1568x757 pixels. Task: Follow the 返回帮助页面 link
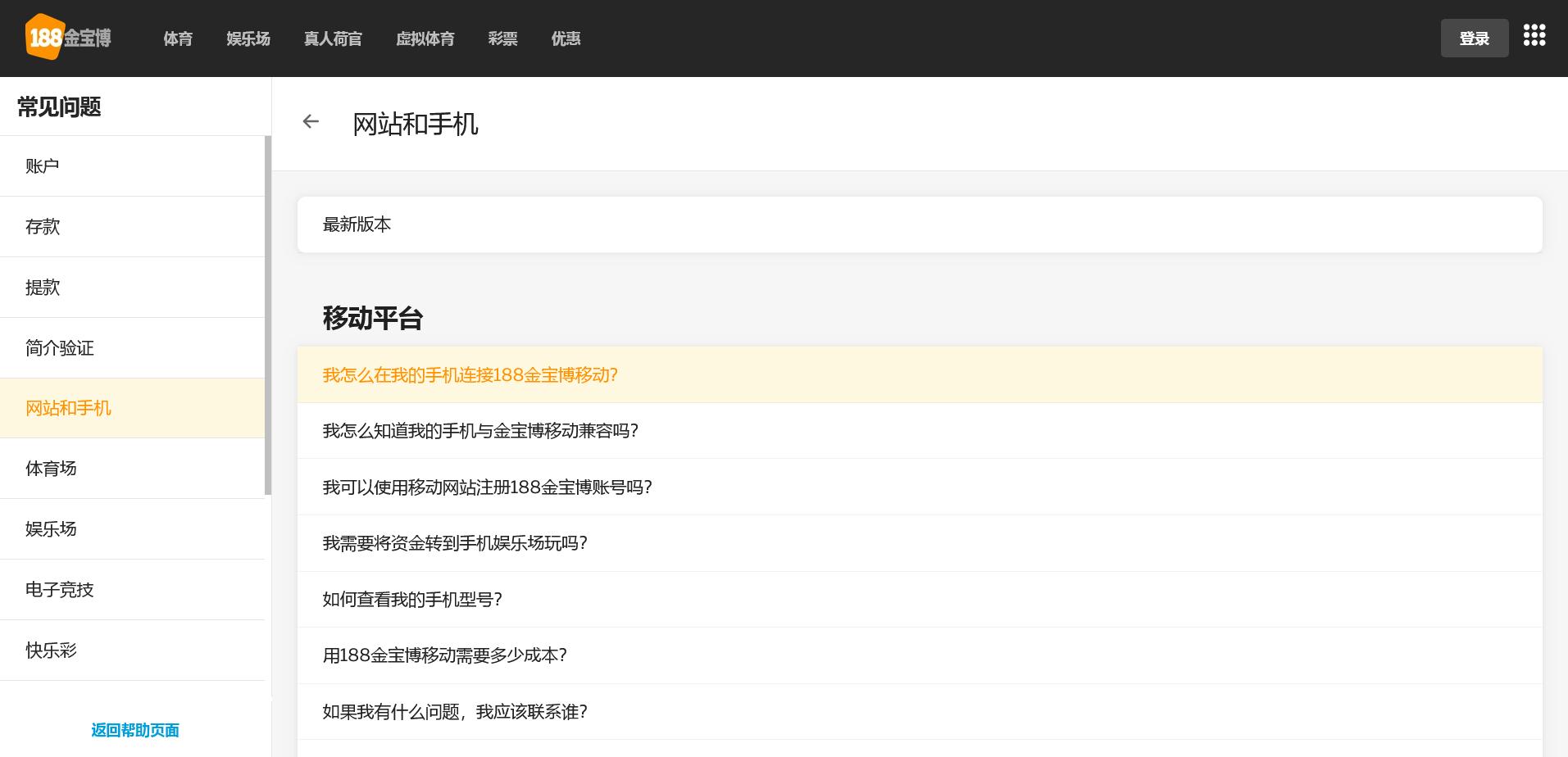tap(135, 730)
